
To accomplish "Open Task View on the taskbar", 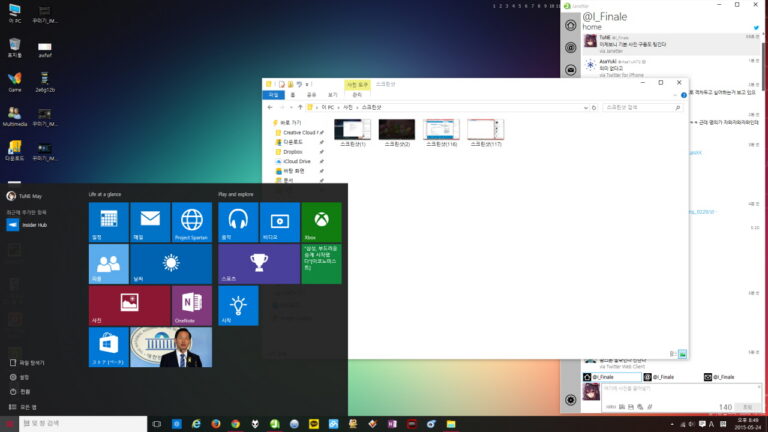I will coord(157,424).
